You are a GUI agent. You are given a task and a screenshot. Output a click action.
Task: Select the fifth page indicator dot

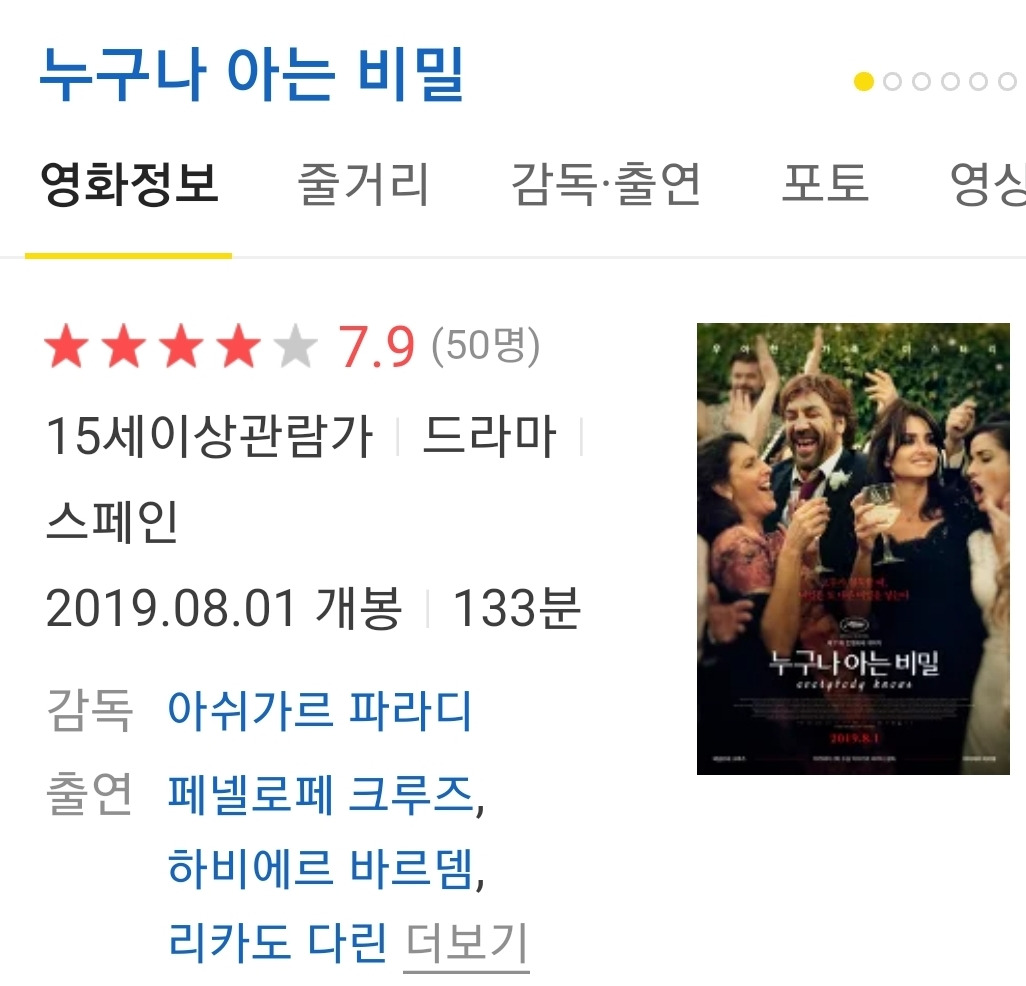pyautogui.click(x=979, y=82)
